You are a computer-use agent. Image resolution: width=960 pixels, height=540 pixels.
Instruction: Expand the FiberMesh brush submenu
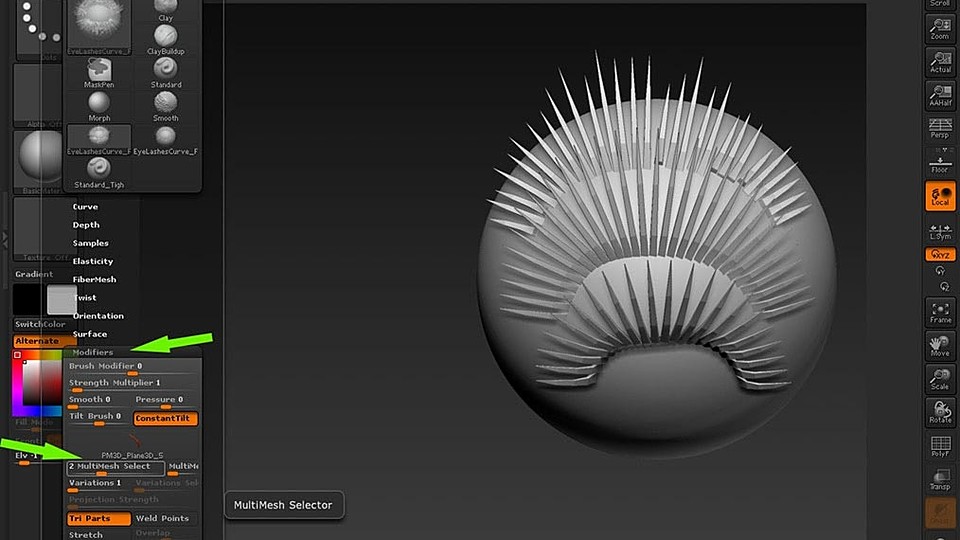(94, 279)
